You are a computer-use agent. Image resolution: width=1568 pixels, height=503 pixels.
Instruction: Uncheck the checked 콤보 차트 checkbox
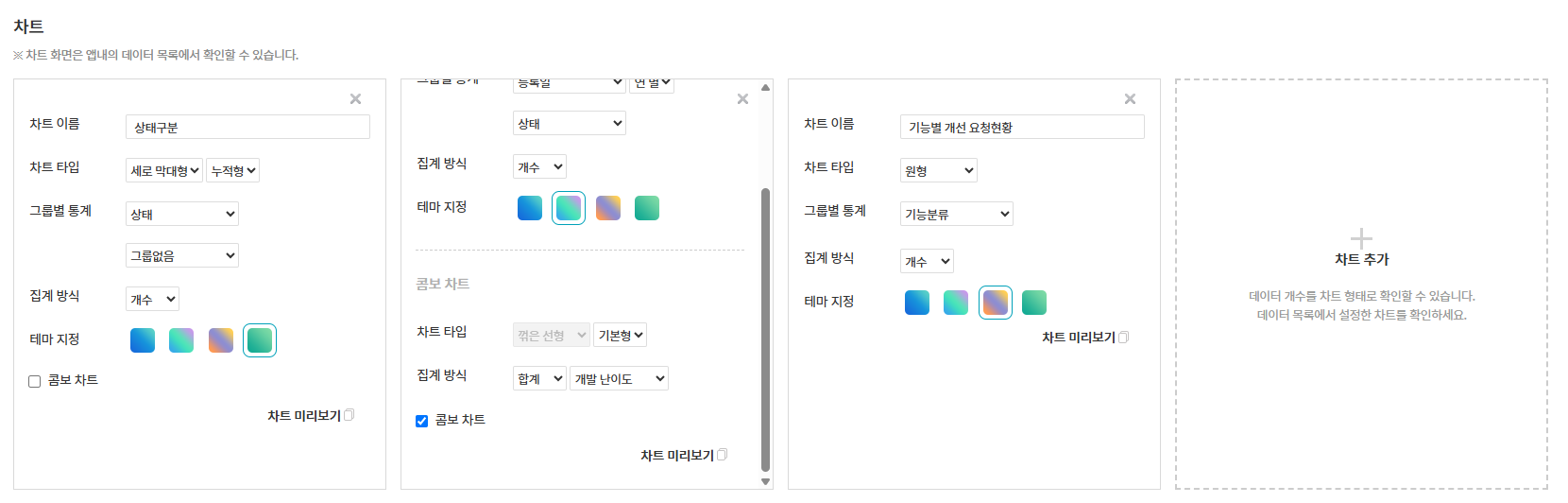pyautogui.click(x=422, y=422)
